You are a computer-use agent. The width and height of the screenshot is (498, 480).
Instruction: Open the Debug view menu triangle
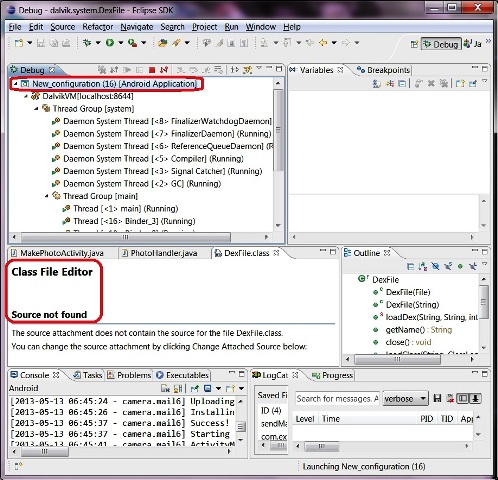259,68
